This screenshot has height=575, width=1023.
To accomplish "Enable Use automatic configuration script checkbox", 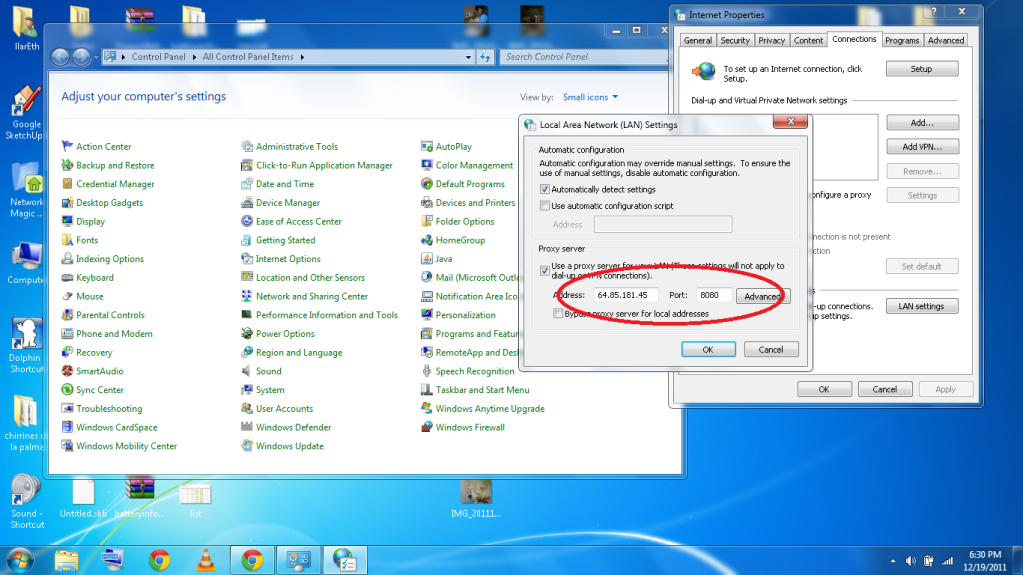I will pyautogui.click(x=545, y=206).
